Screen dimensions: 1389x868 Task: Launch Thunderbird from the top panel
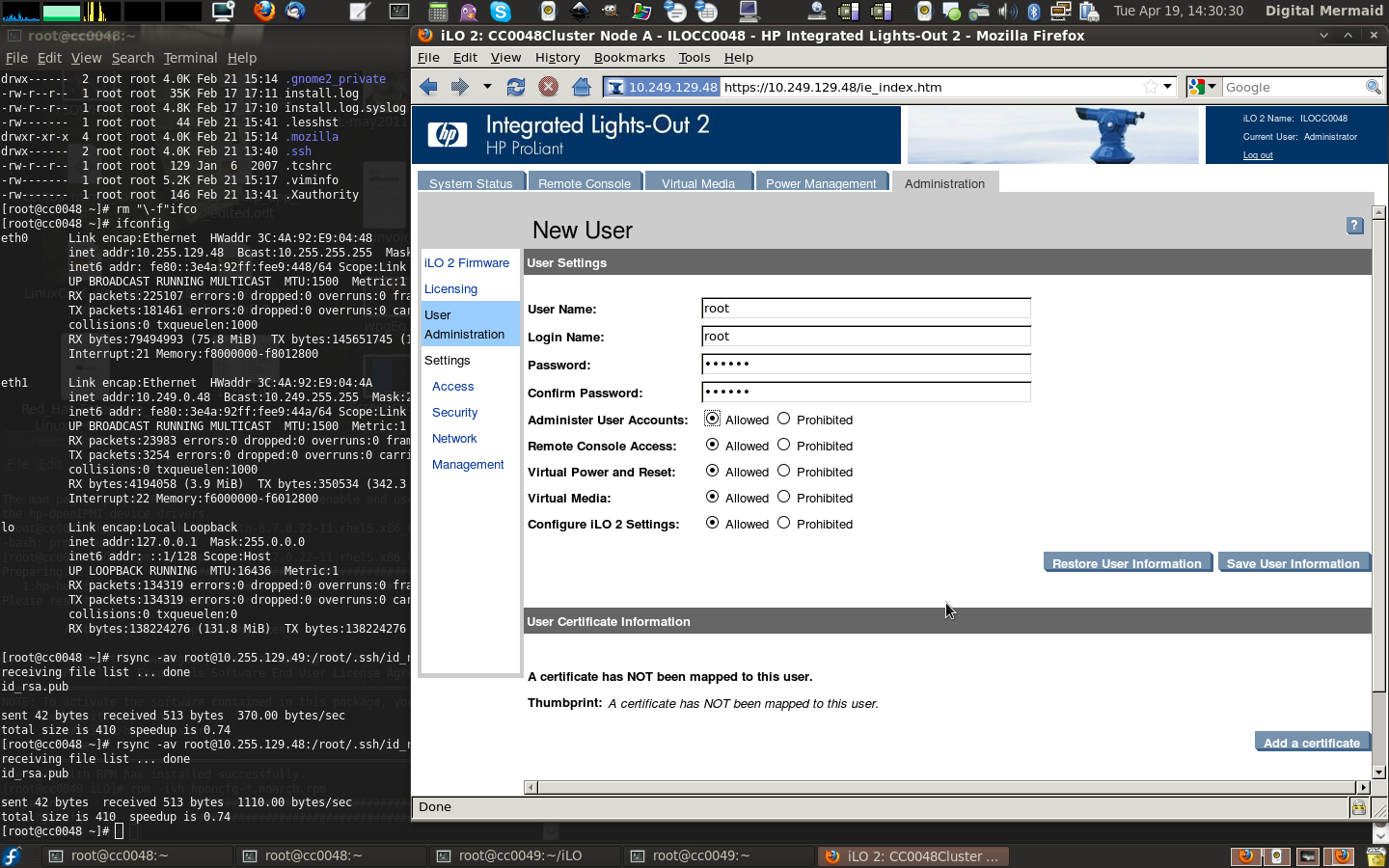point(295,12)
